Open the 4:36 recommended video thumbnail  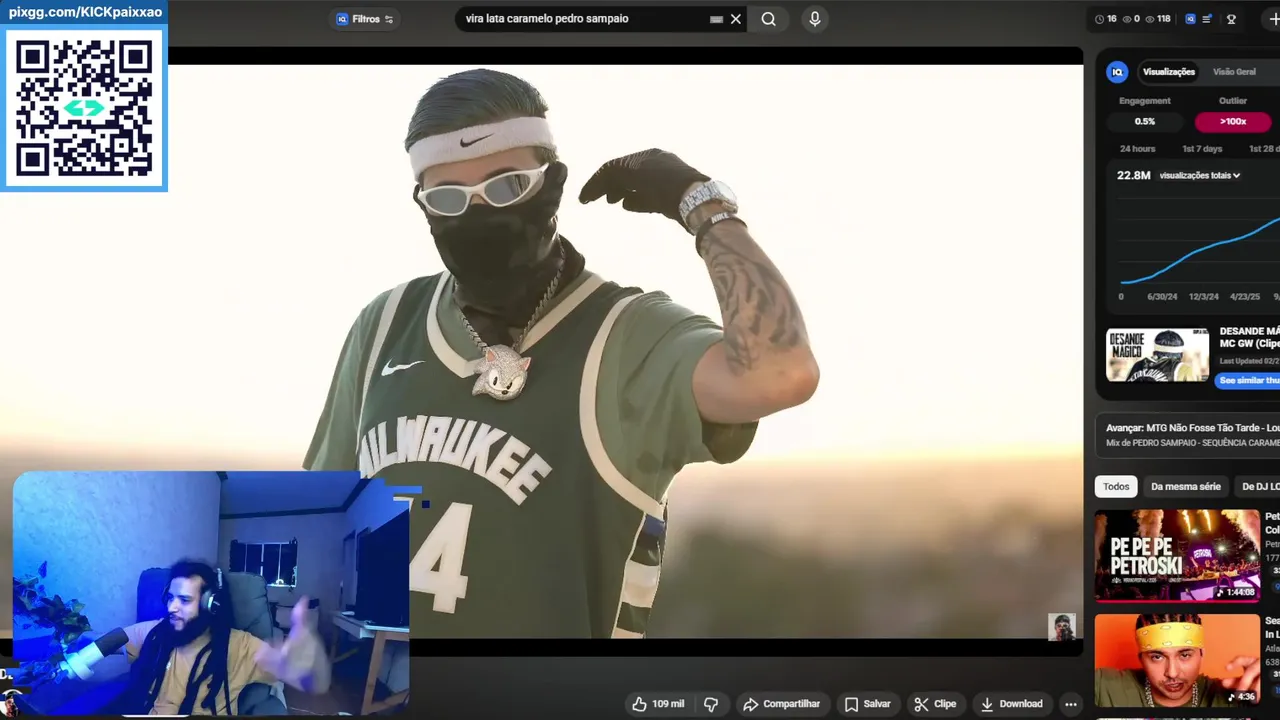pos(1177,660)
